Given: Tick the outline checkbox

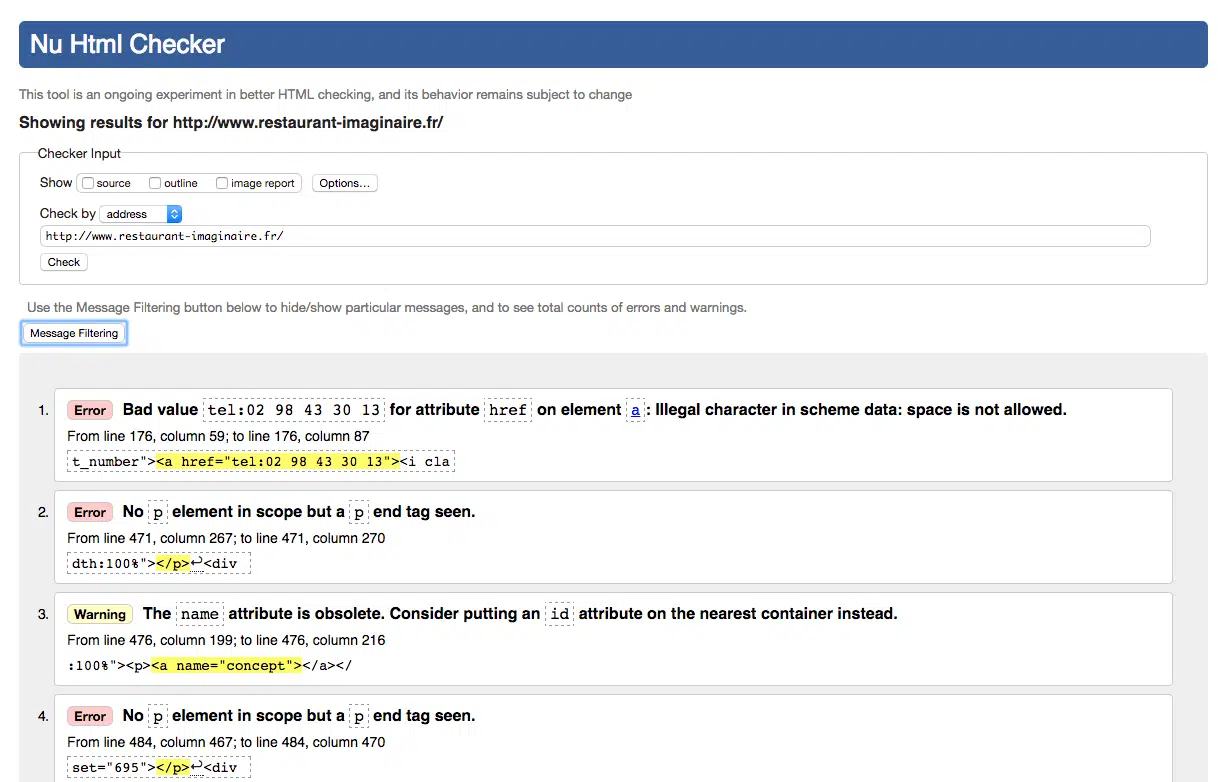Looking at the screenshot, I should click(x=155, y=183).
